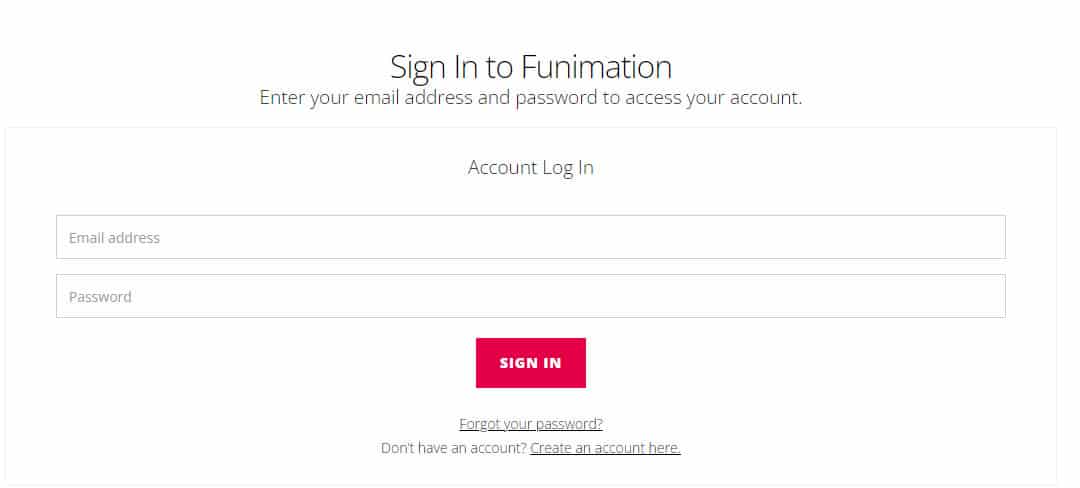1080x488 pixels.
Task: Activate the second text field in the form
Action: (530, 296)
